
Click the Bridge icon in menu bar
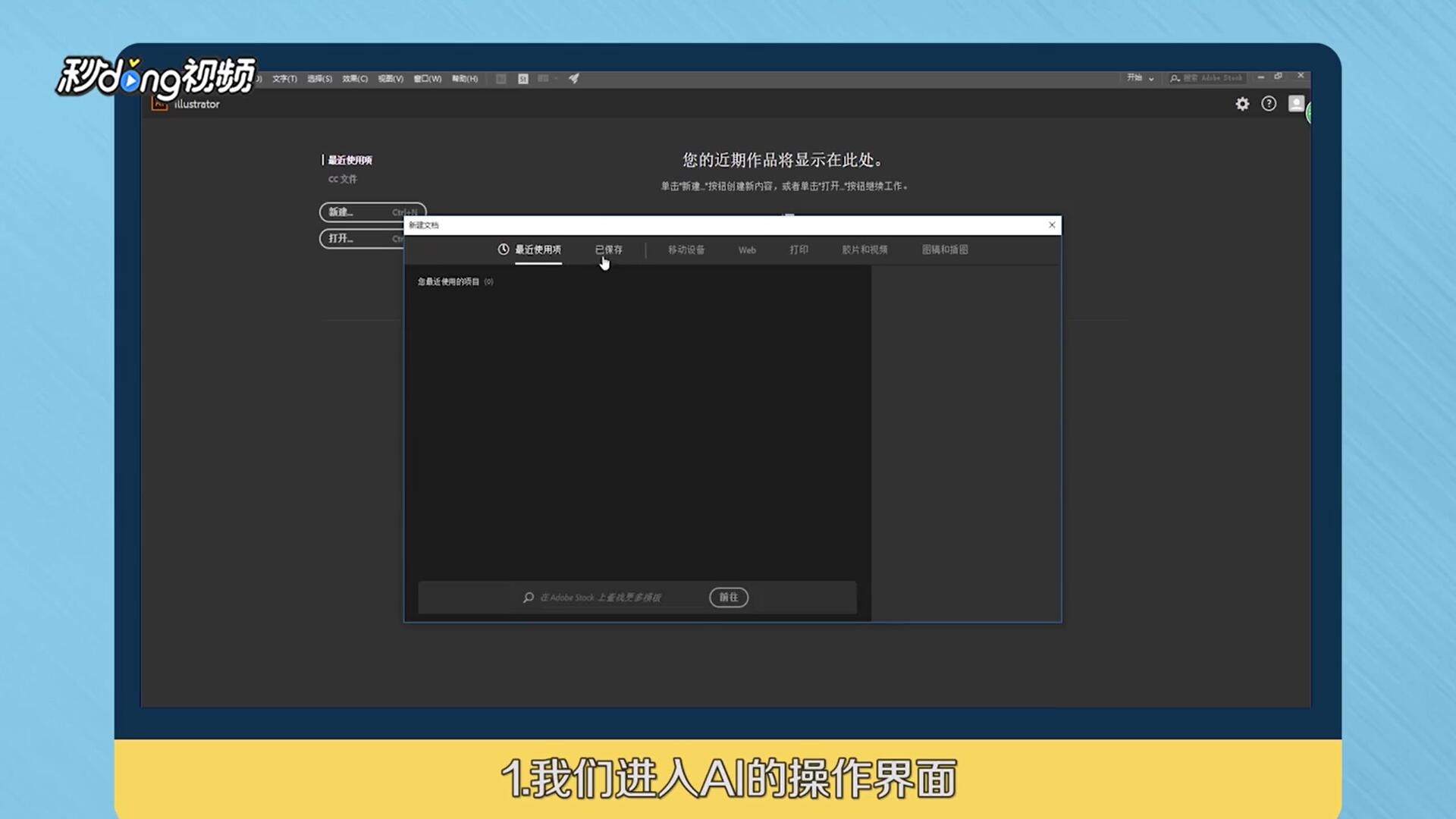click(501, 79)
